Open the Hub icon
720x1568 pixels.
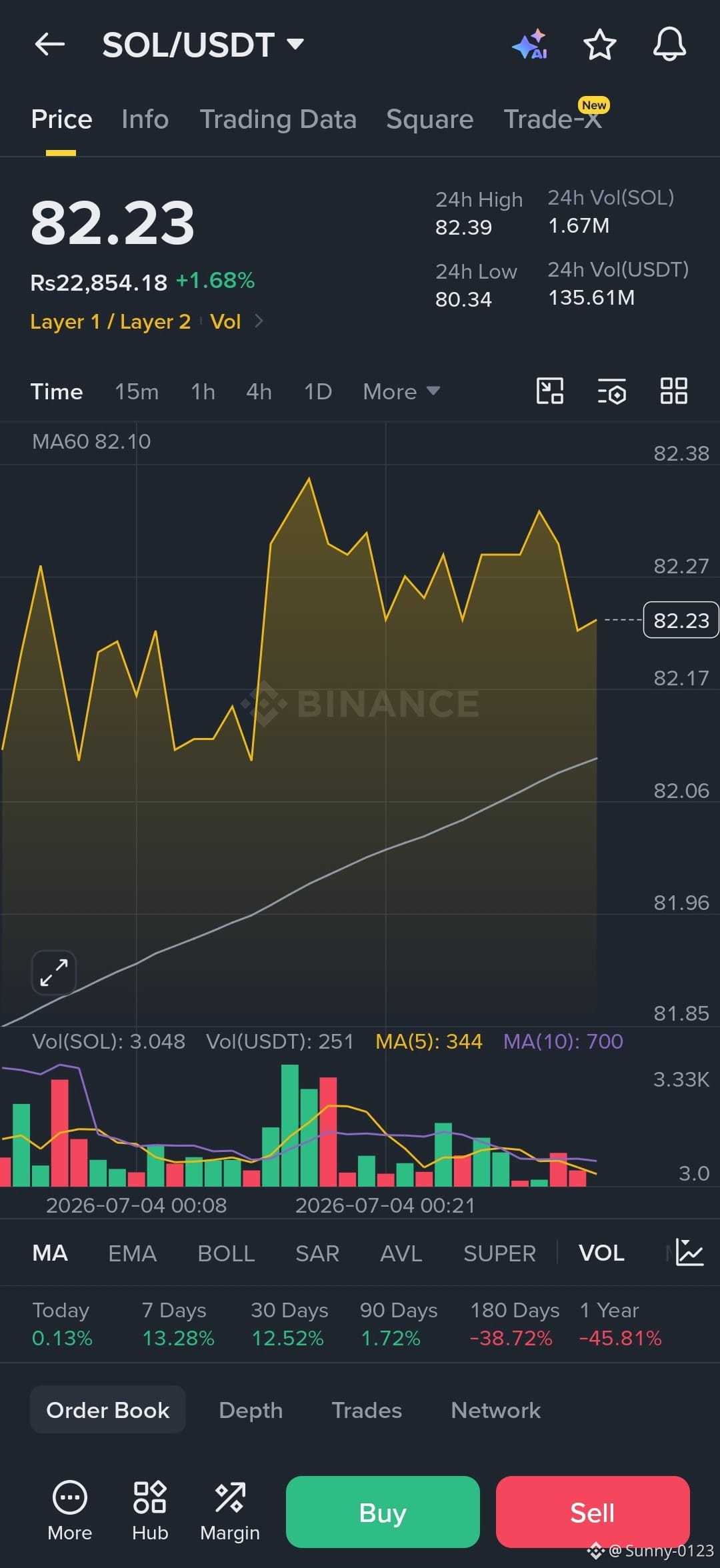(150, 1511)
